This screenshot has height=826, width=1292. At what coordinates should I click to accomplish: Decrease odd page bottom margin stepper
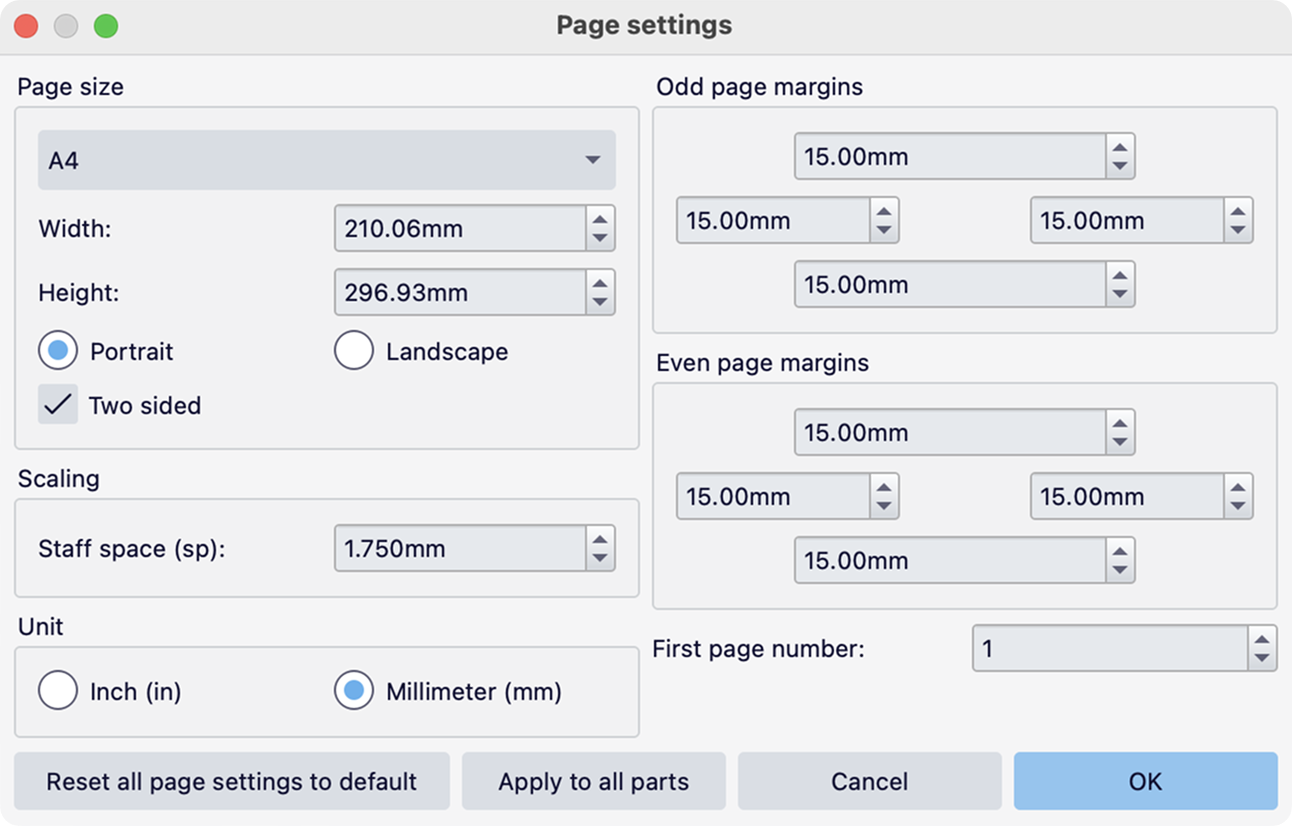1120,294
